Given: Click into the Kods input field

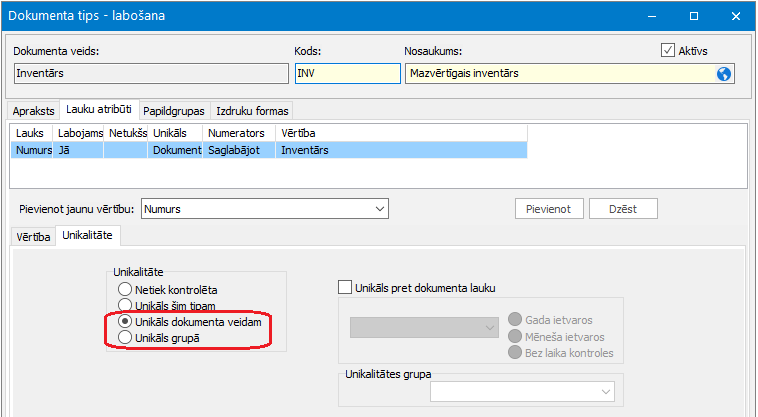Looking at the screenshot, I should (x=346, y=73).
